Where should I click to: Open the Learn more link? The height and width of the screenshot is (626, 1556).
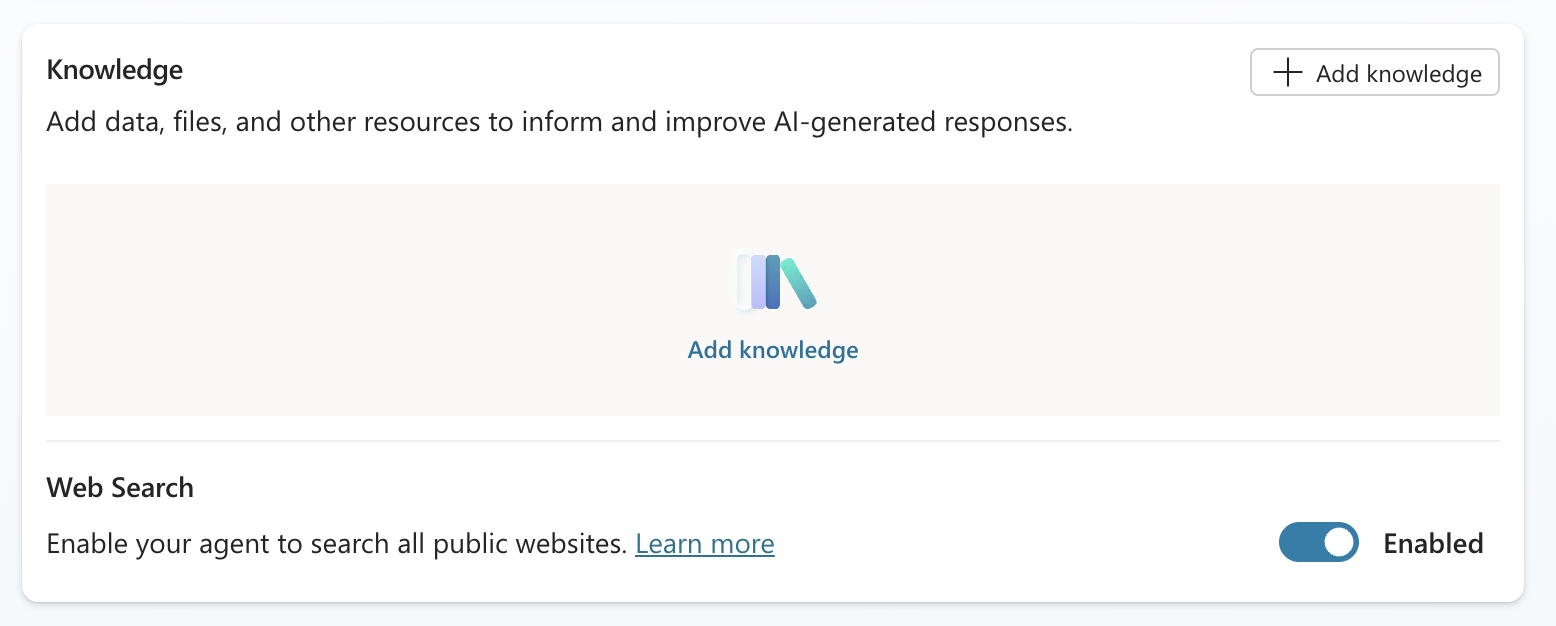click(x=705, y=544)
